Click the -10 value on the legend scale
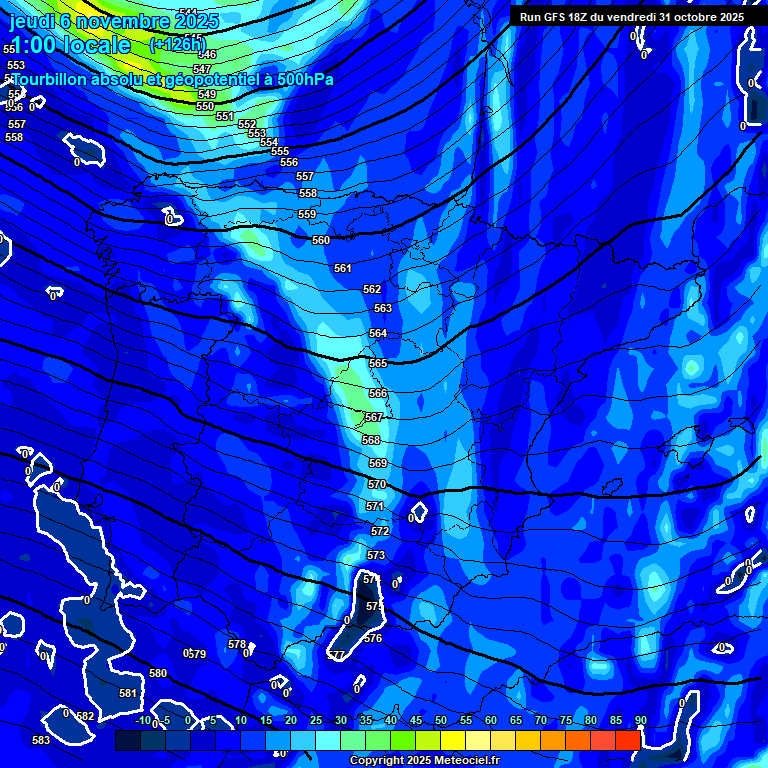Viewport: 768px width, 768px height. (x=143, y=720)
